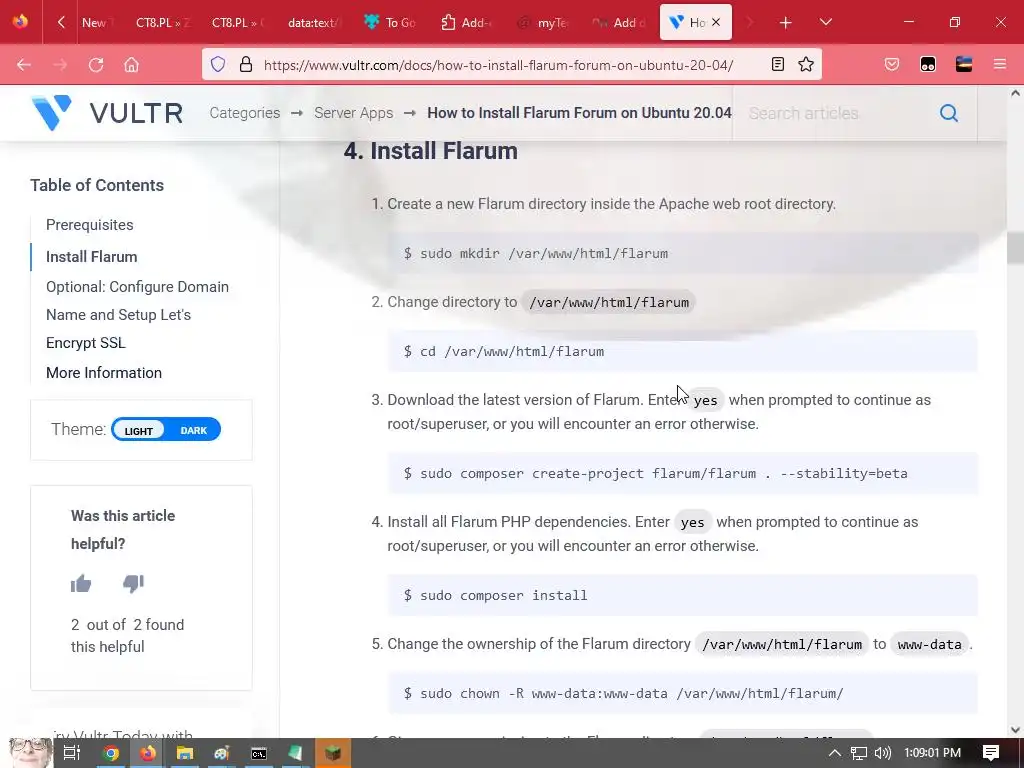Open the dark square face extension icon

(927, 64)
